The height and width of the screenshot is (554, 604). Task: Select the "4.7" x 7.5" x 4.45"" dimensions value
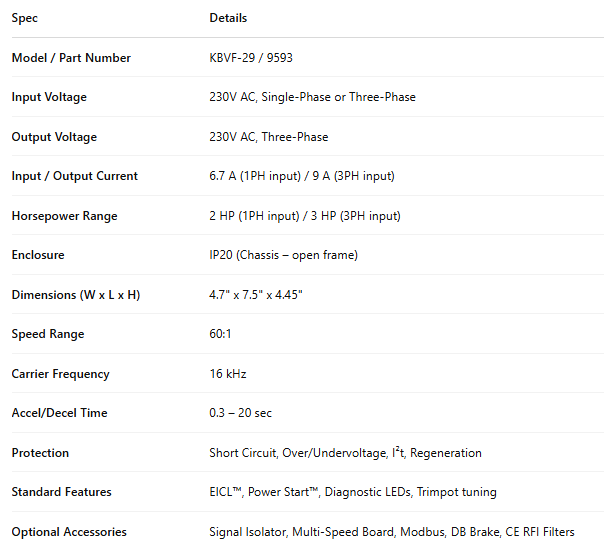click(x=256, y=295)
